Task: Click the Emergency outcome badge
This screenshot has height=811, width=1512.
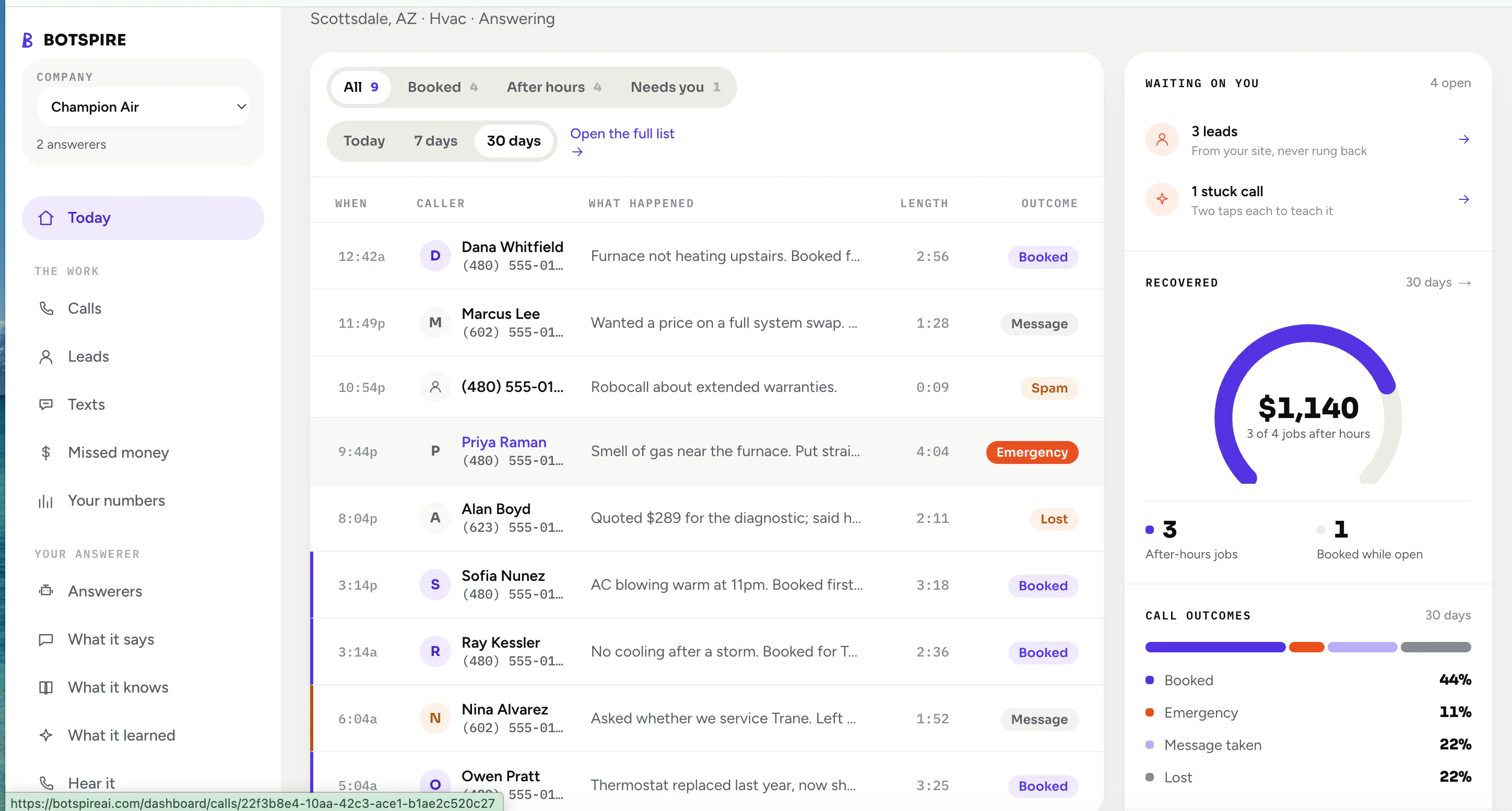Action: coord(1032,452)
